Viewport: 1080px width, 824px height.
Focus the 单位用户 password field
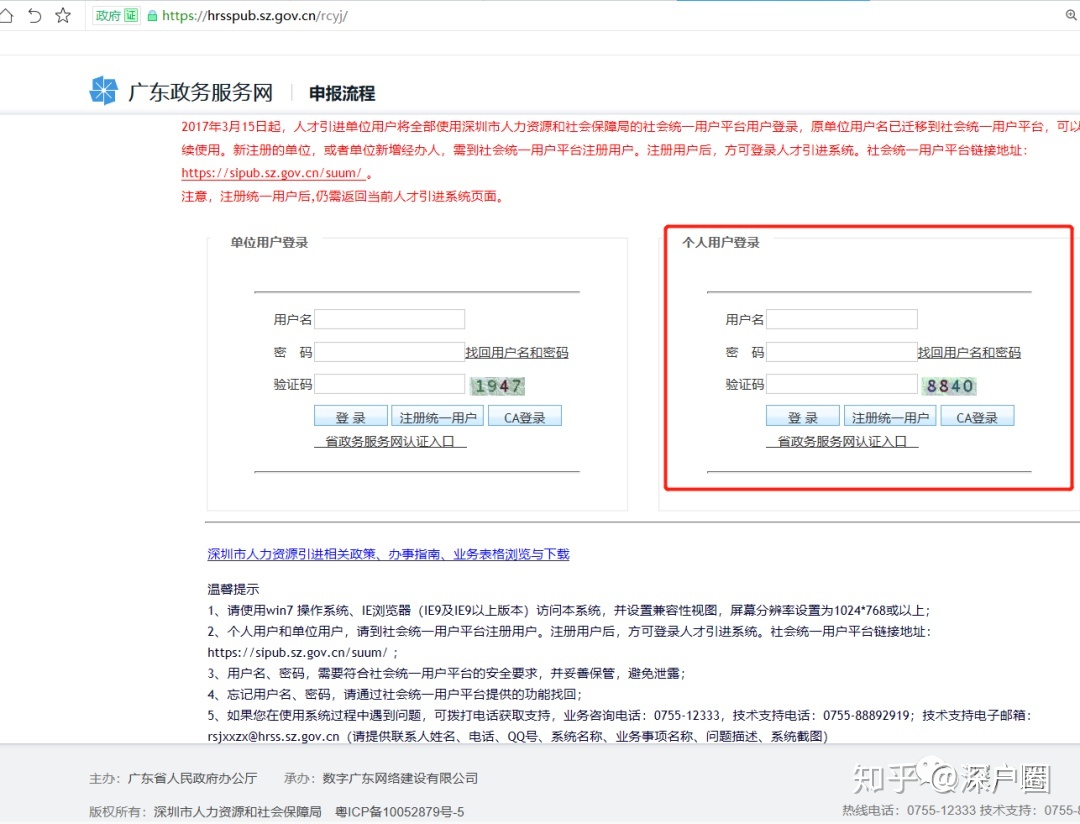pos(389,352)
